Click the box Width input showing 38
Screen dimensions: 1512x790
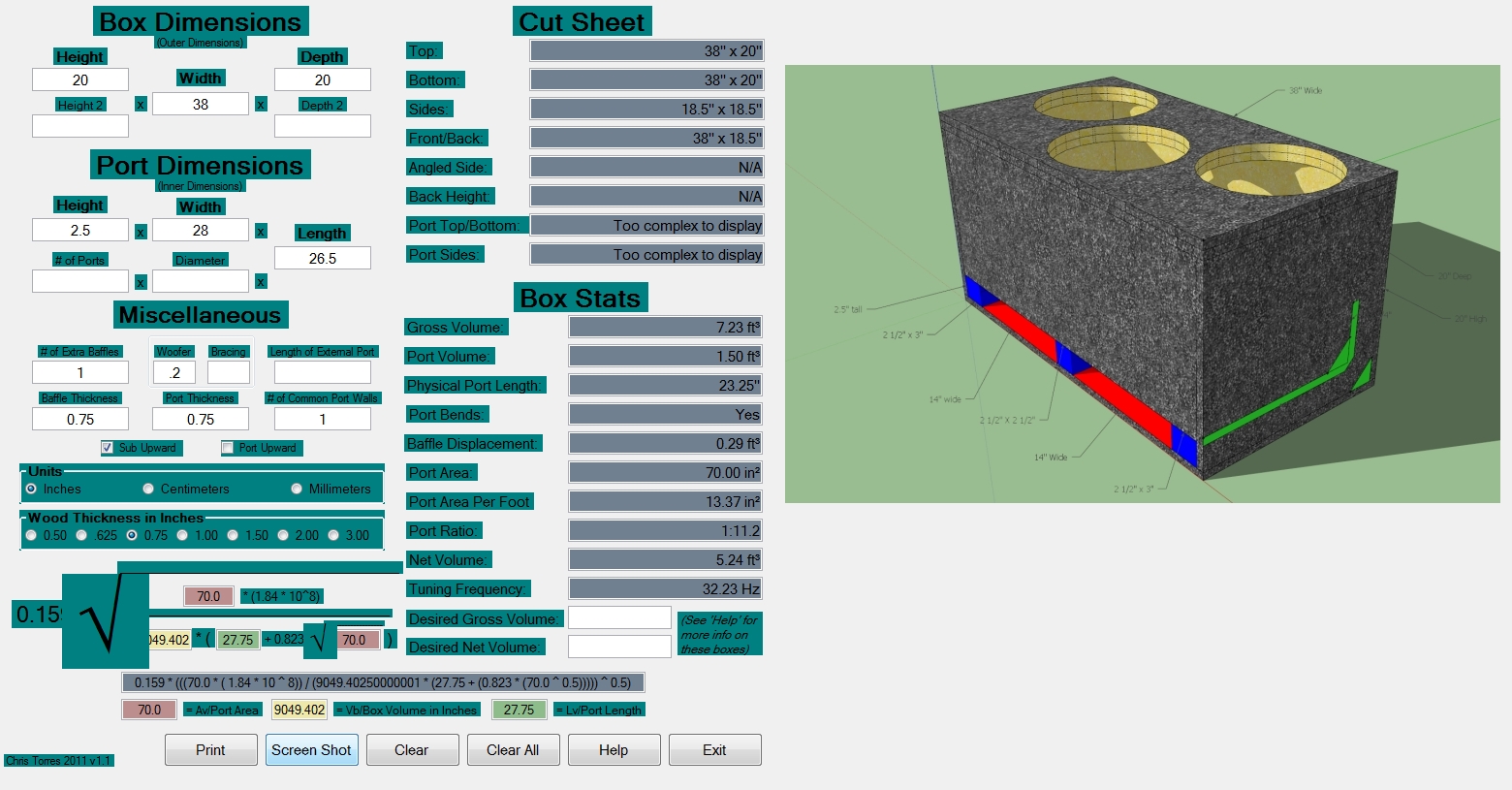tap(201, 104)
